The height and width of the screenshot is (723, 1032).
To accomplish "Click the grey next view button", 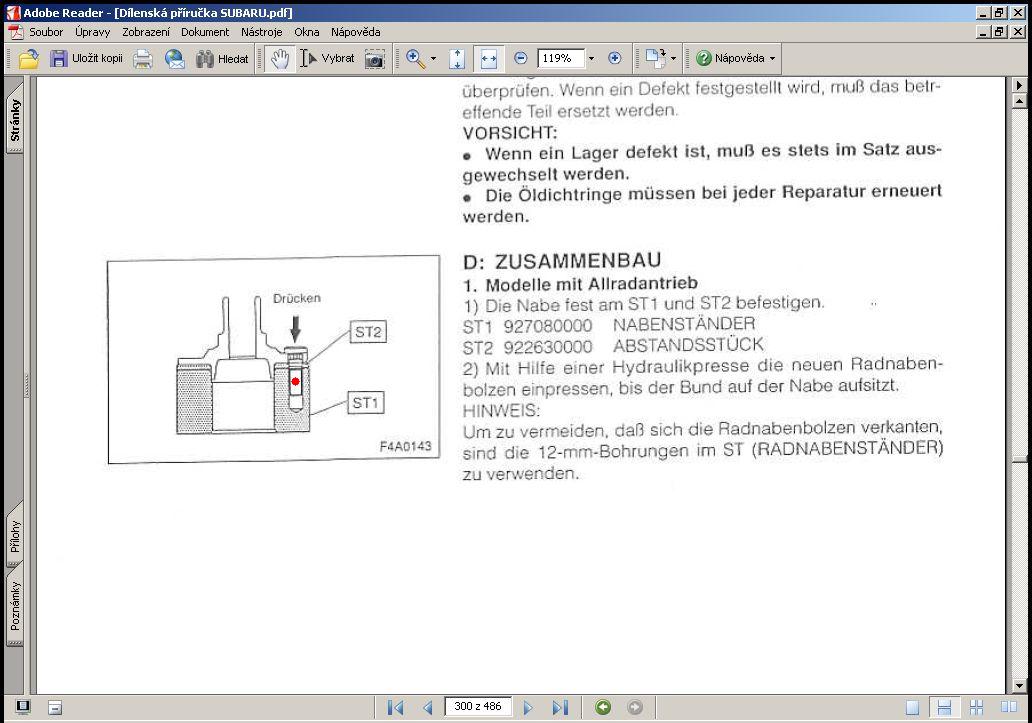I will coord(634,707).
